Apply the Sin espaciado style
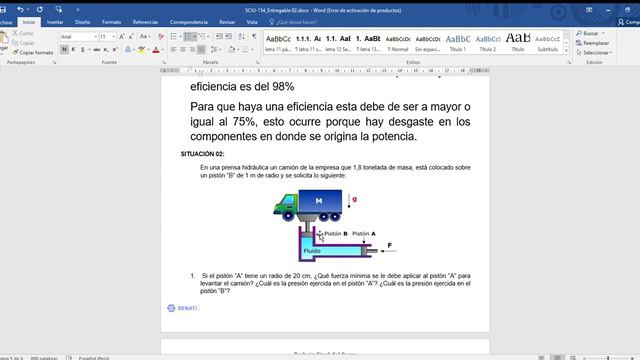640x360 pixels. (x=428, y=42)
